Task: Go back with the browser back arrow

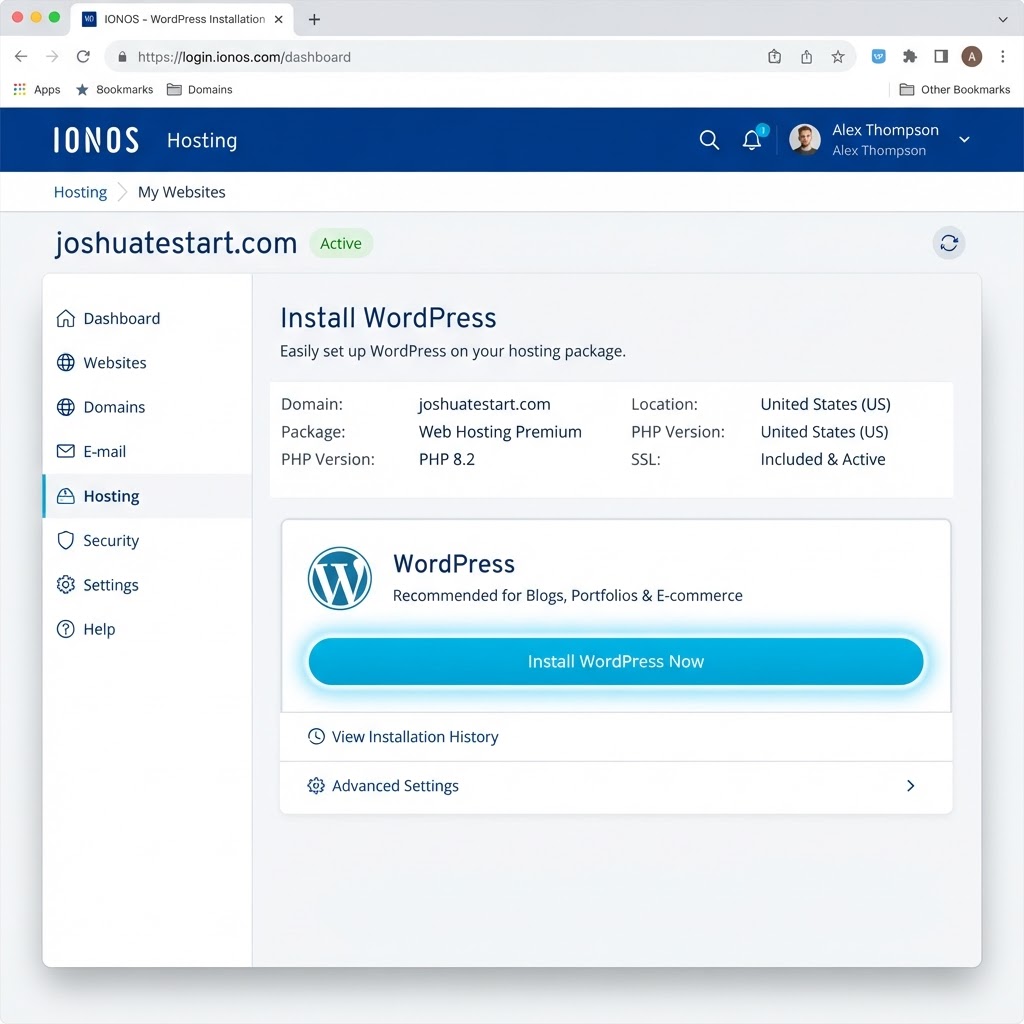Action: [x=21, y=57]
